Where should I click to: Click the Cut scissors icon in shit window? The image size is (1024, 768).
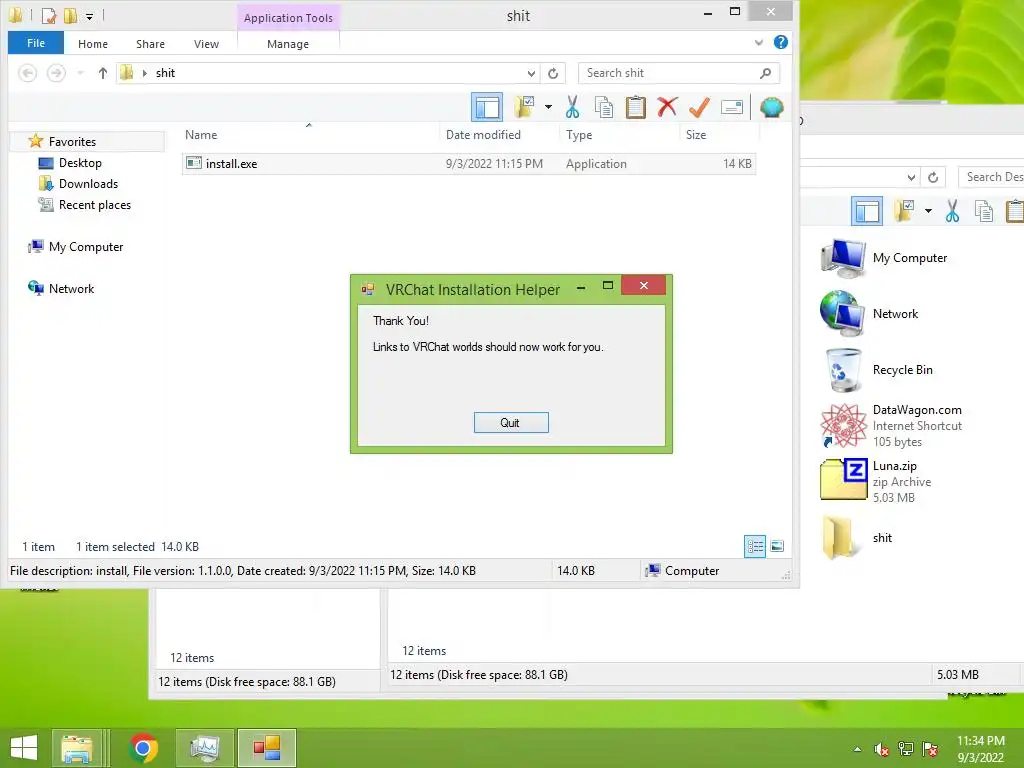[x=573, y=107]
